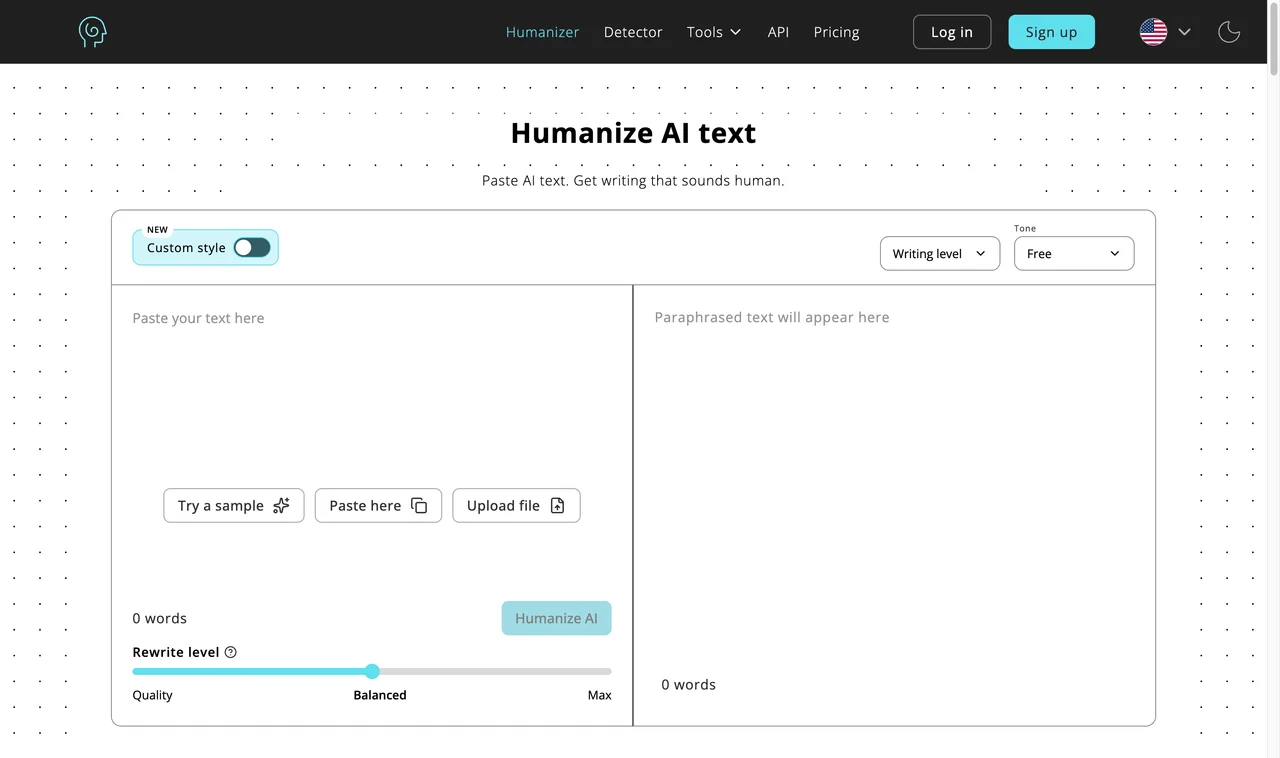
Task: Click the Sign up button
Action: point(1051,32)
